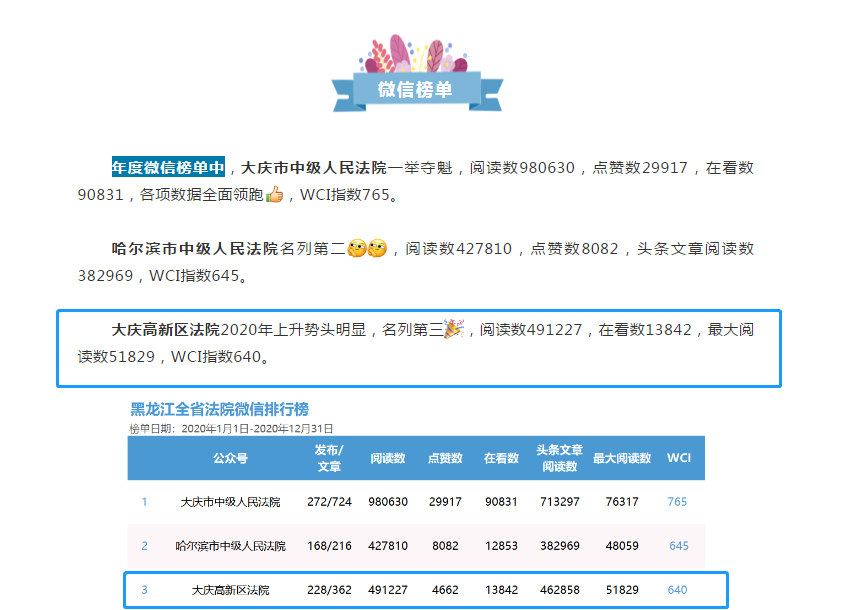This screenshot has height=610, width=863.
Task: Select 大庆市中级人民法院 in the ranking table
Action: (x=230, y=502)
